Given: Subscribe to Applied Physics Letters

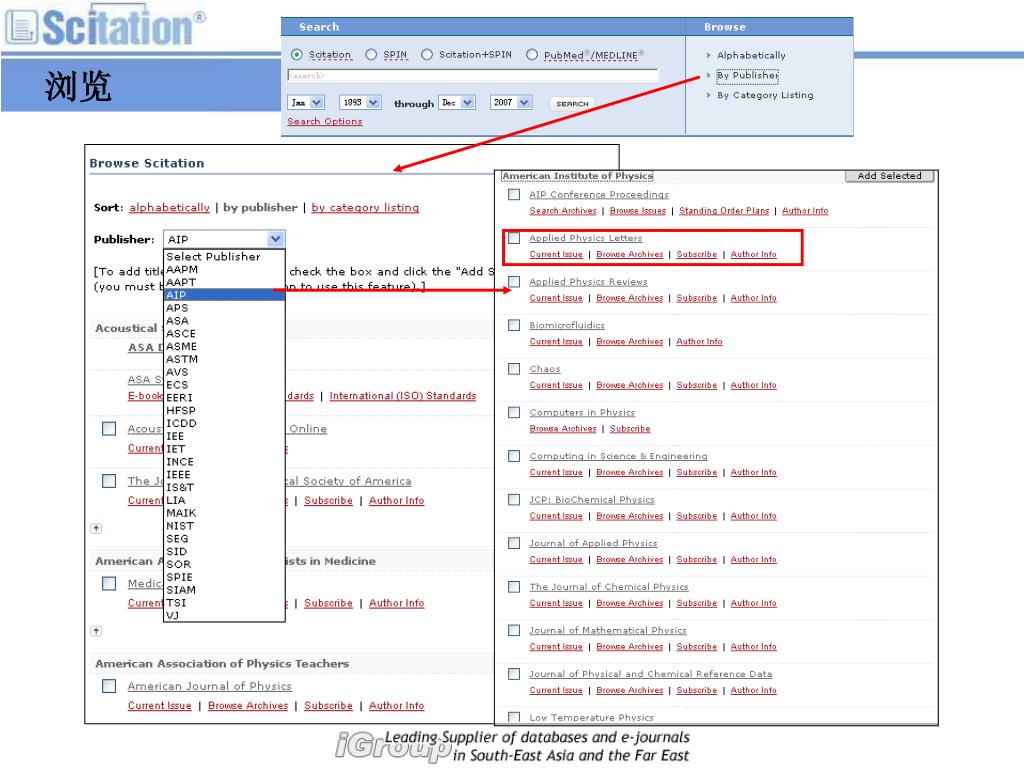Looking at the screenshot, I should [696, 255].
